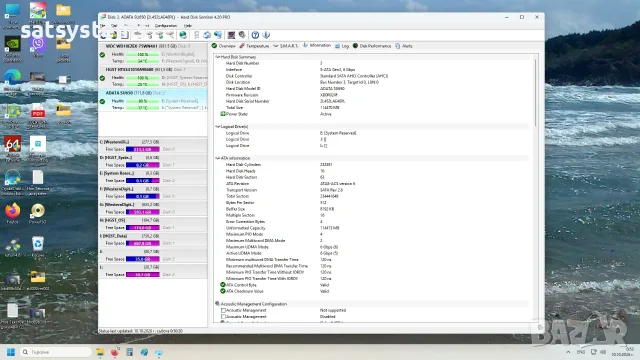Image resolution: width=640 pixels, height=360 pixels.
Task: Click the G: drive free space bar
Action: point(142,212)
